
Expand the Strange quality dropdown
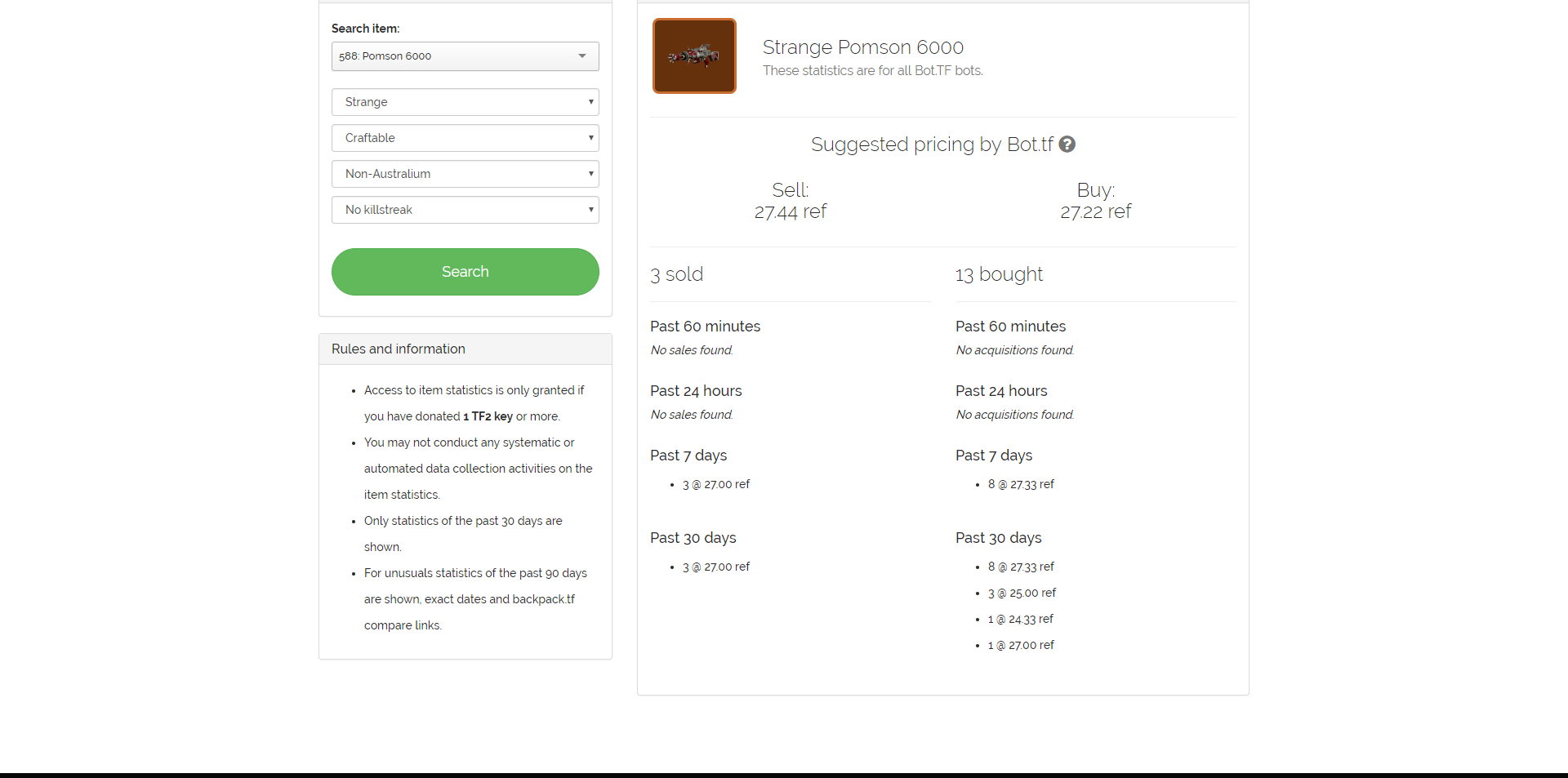(465, 102)
